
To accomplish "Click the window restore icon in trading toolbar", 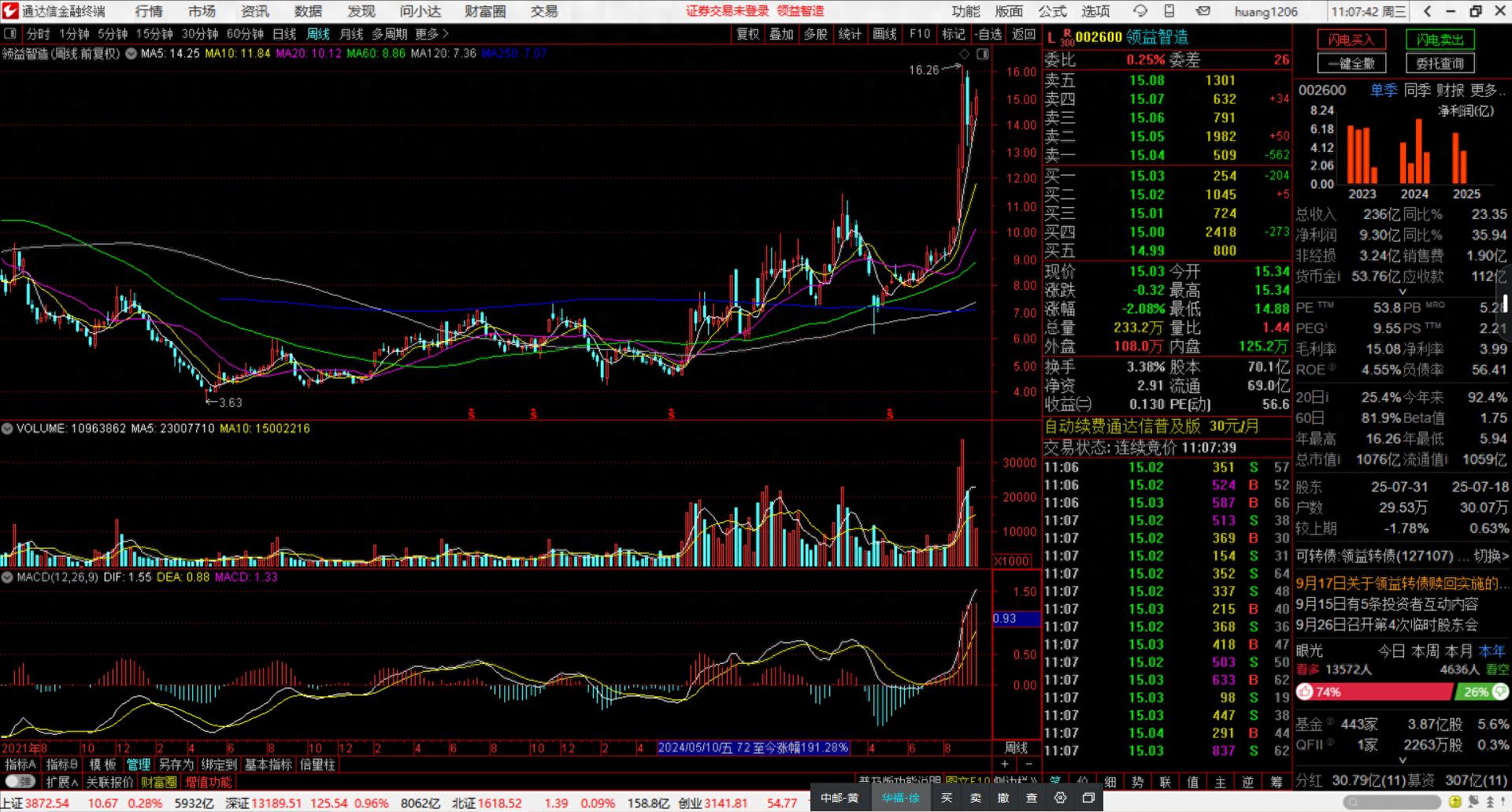I will click(1088, 798).
